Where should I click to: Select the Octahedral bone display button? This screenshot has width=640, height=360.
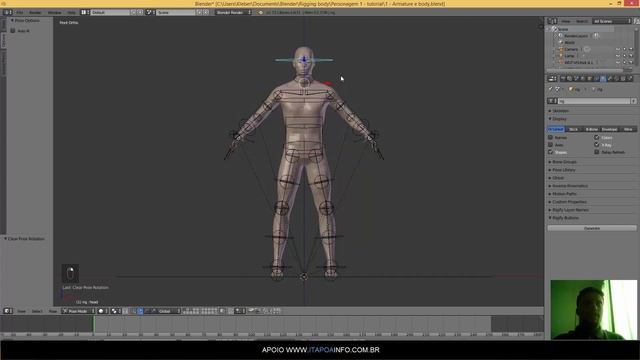[x=556, y=129]
